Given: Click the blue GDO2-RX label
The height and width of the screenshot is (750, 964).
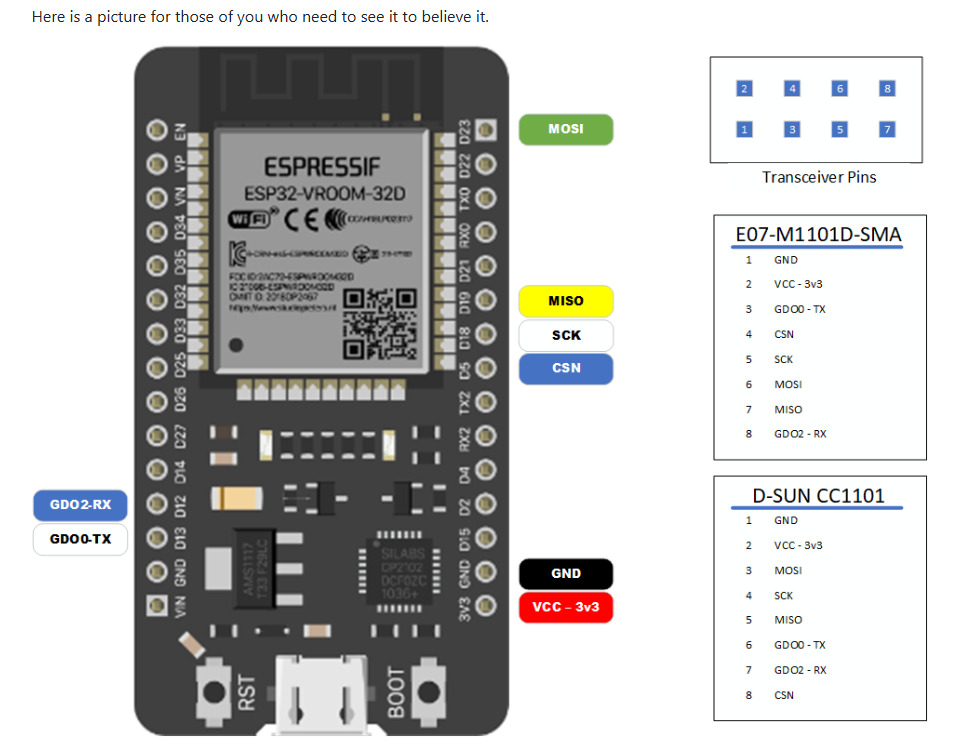Looking at the screenshot, I should coord(81,505).
